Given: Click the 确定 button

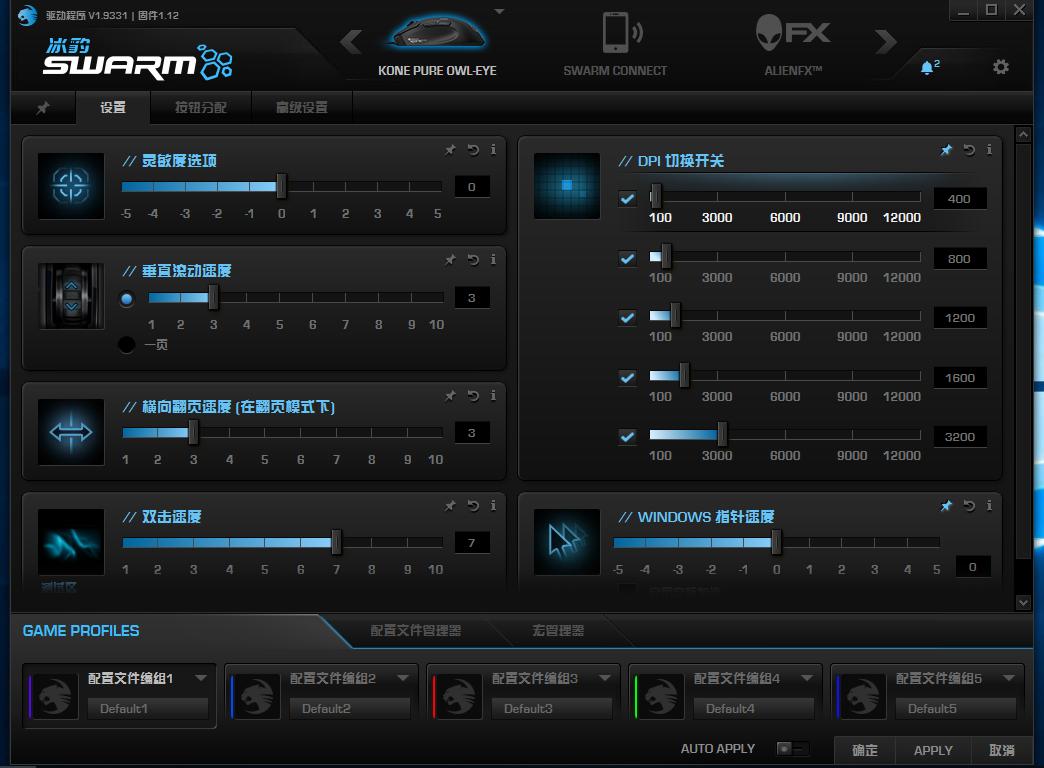Looking at the screenshot, I should click(865, 751).
